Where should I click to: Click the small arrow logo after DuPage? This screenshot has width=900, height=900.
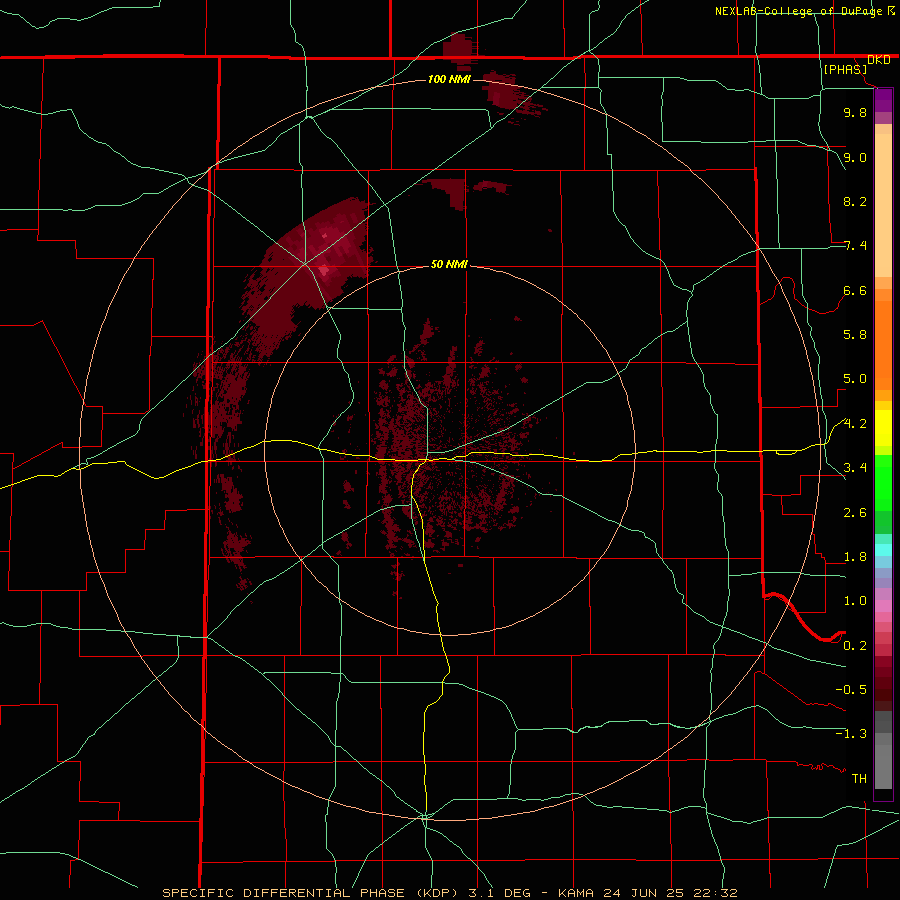pyautogui.click(x=891, y=11)
